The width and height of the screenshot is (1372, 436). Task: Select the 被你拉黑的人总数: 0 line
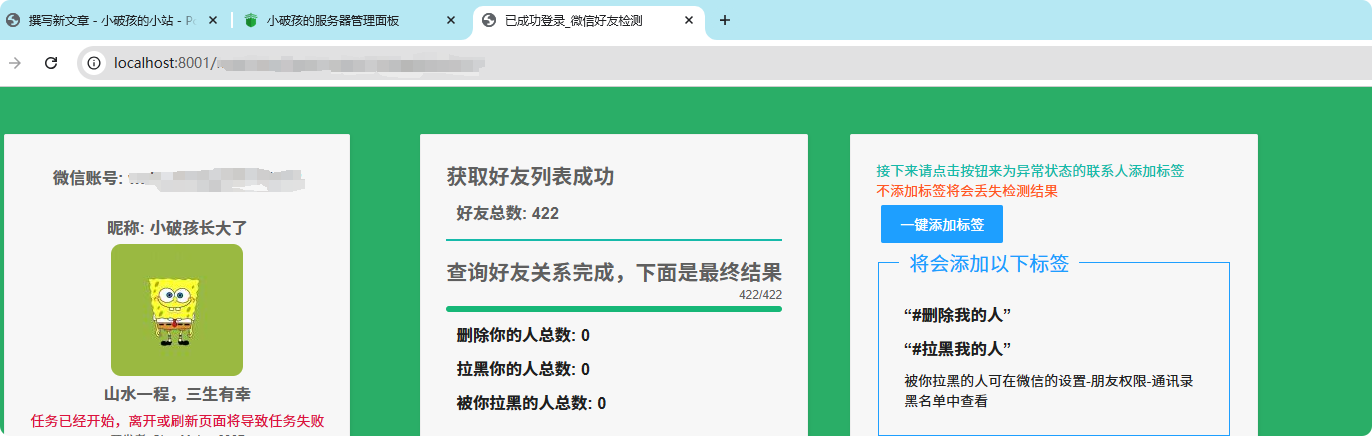531,403
